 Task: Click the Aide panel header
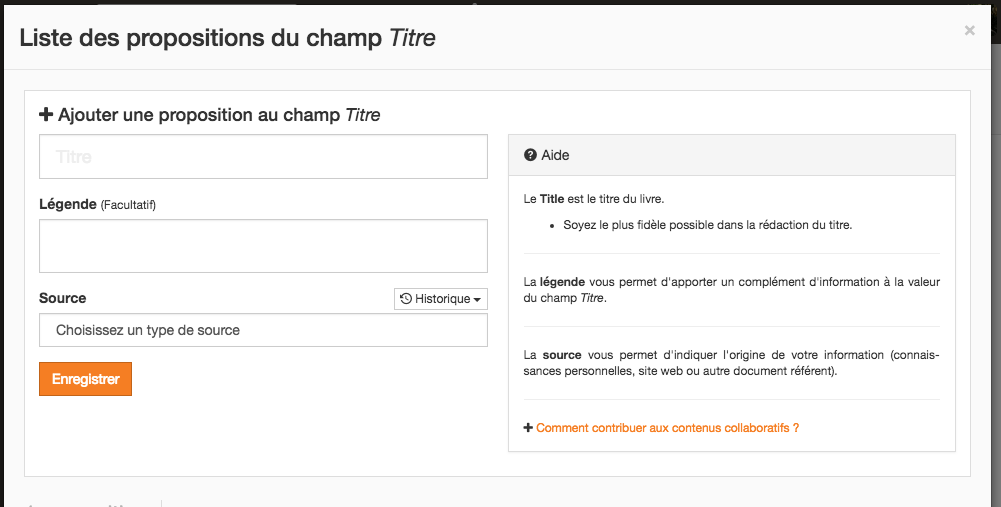point(732,155)
